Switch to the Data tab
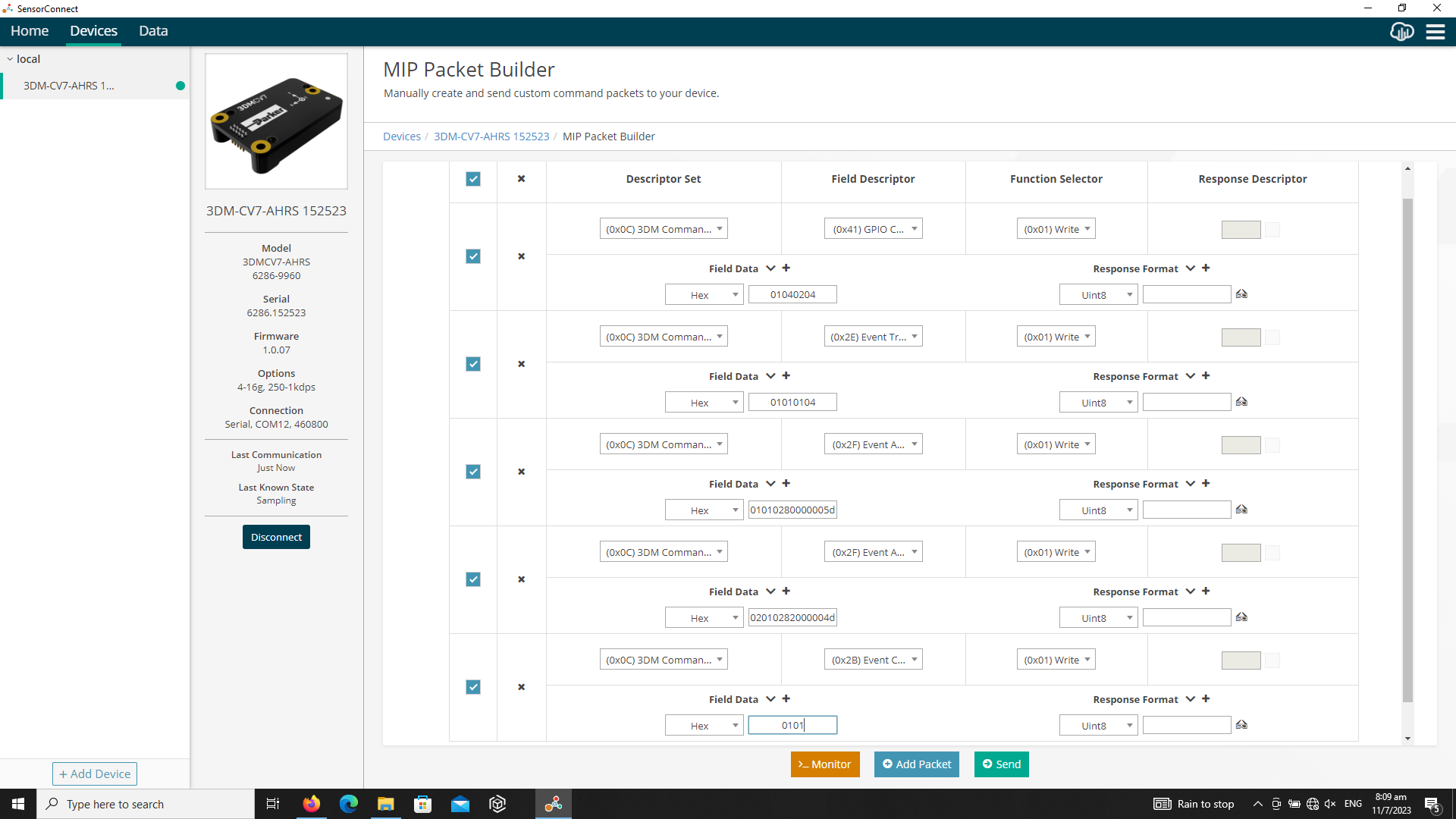1456x819 pixels. click(x=153, y=31)
